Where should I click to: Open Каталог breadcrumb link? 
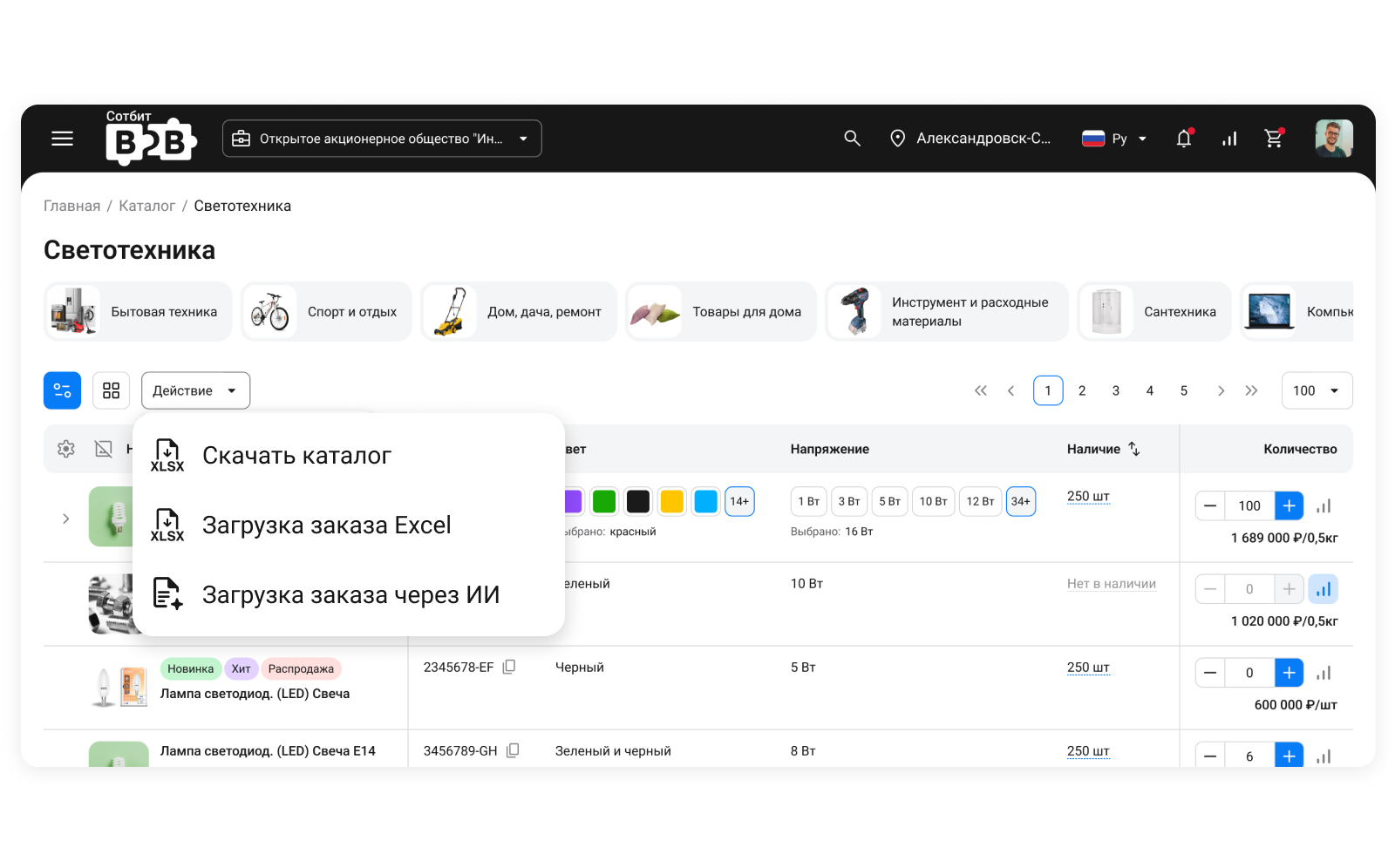click(146, 206)
